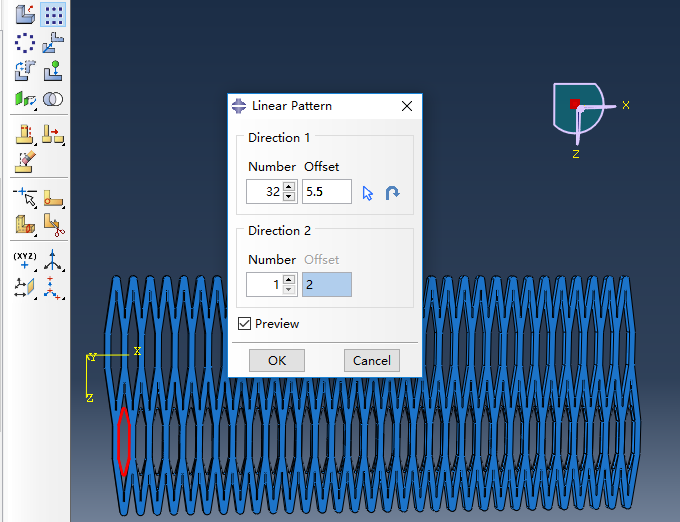Select the eraser feature tool
This screenshot has height=522, width=680.
(x=25, y=162)
